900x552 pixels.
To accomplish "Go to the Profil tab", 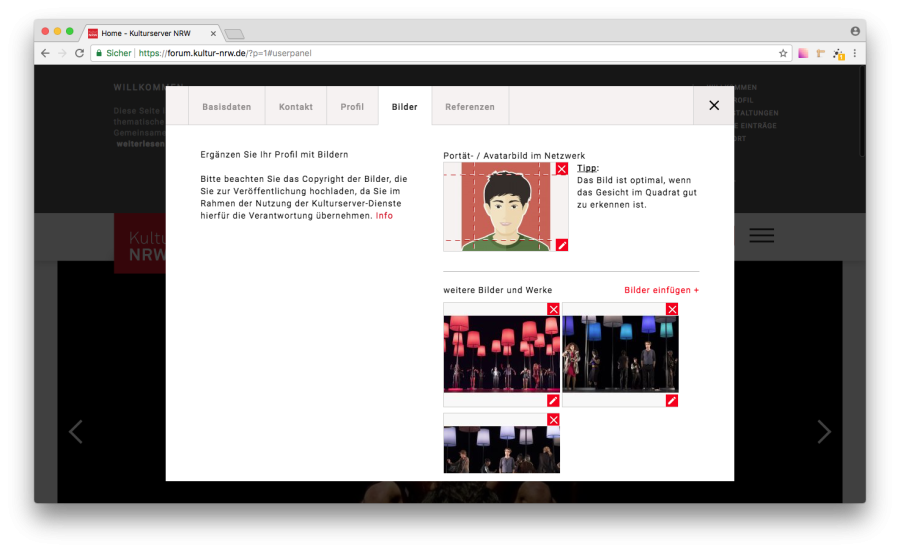I will 352,106.
